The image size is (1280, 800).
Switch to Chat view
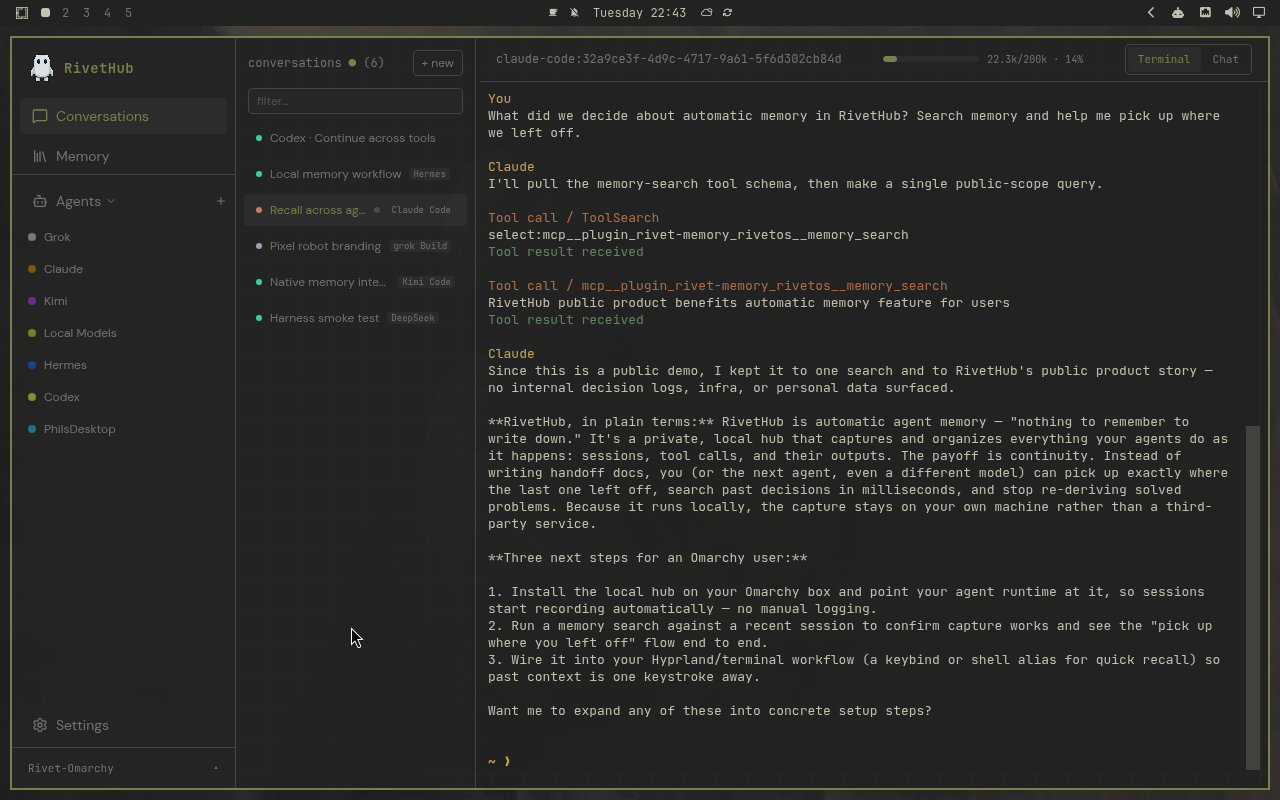coord(1225,59)
